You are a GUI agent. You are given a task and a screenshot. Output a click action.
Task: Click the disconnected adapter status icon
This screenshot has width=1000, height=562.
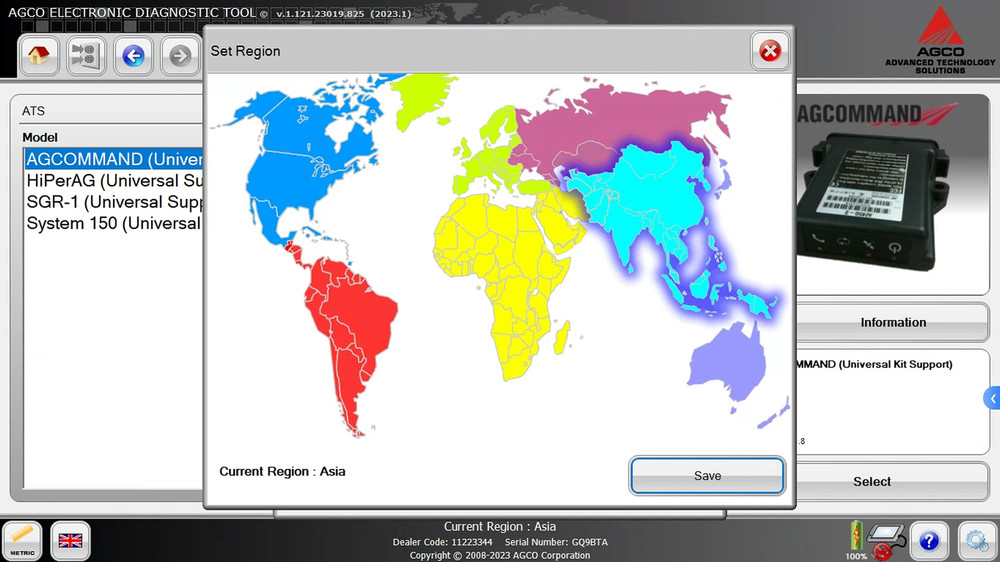883,539
